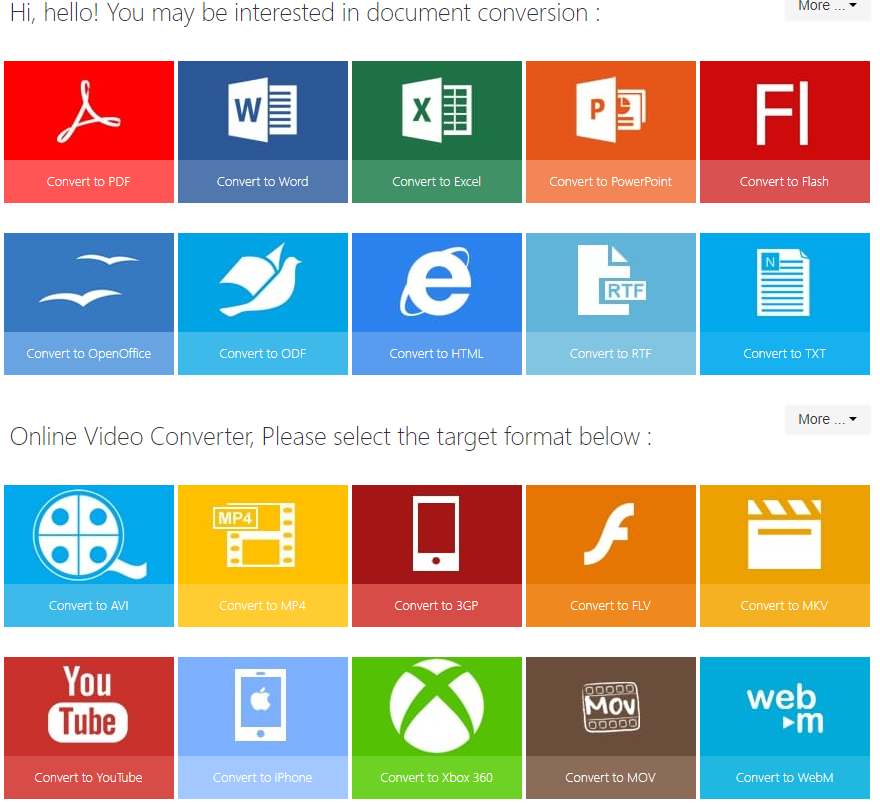Choose the WebM logo icon
Image resolution: width=880 pixels, height=804 pixels.
(x=785, y=709)
